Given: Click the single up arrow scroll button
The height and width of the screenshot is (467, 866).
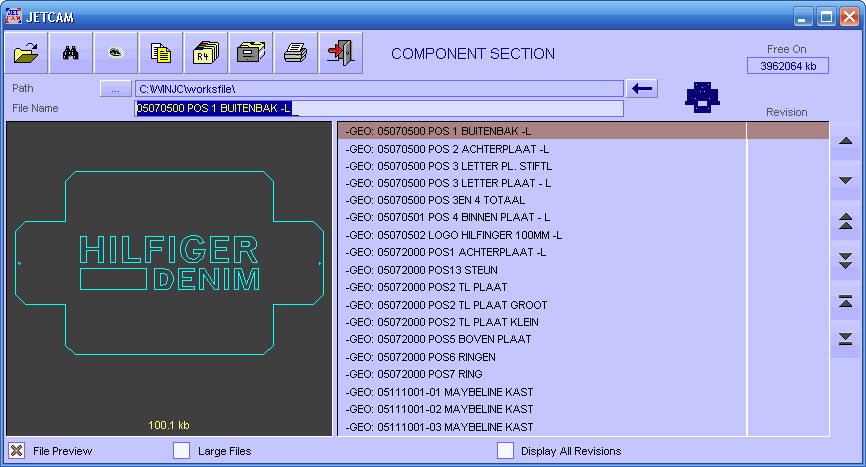Looking at the screenshot, I should (x=846, y=141).
